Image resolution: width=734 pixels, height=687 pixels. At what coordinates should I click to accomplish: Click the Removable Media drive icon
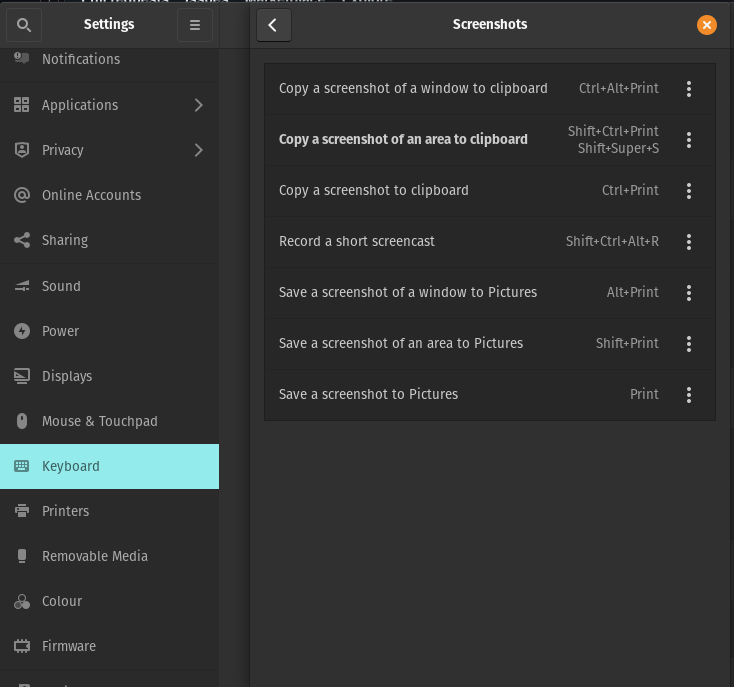tap(22, 555)
